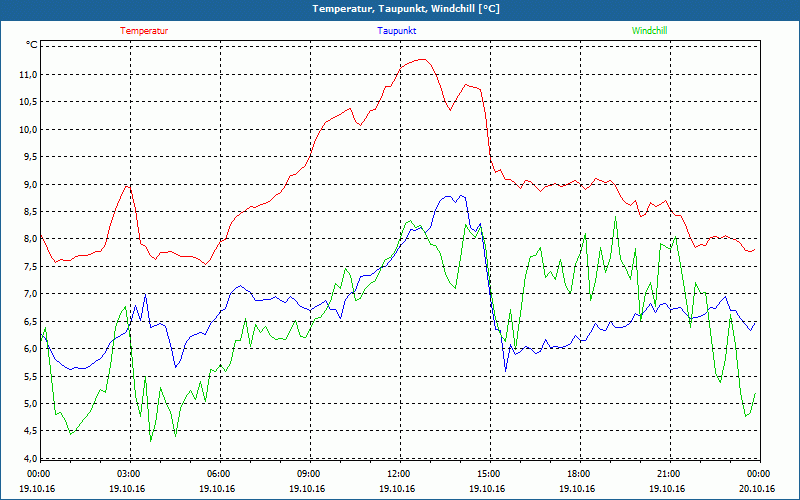Click the 7,0 y-axis value

[x=30, y=294]
